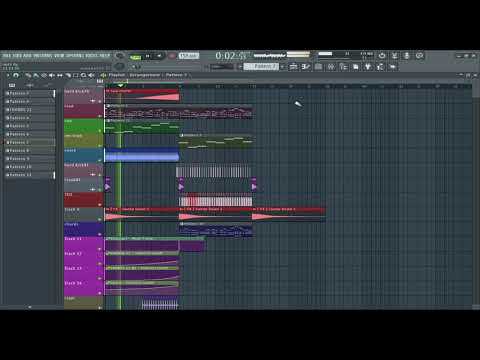Image resolution: width=480 pixels, height=360 pixels.
Task: Open the OPTIONS menu
Action: coord(74,56)
